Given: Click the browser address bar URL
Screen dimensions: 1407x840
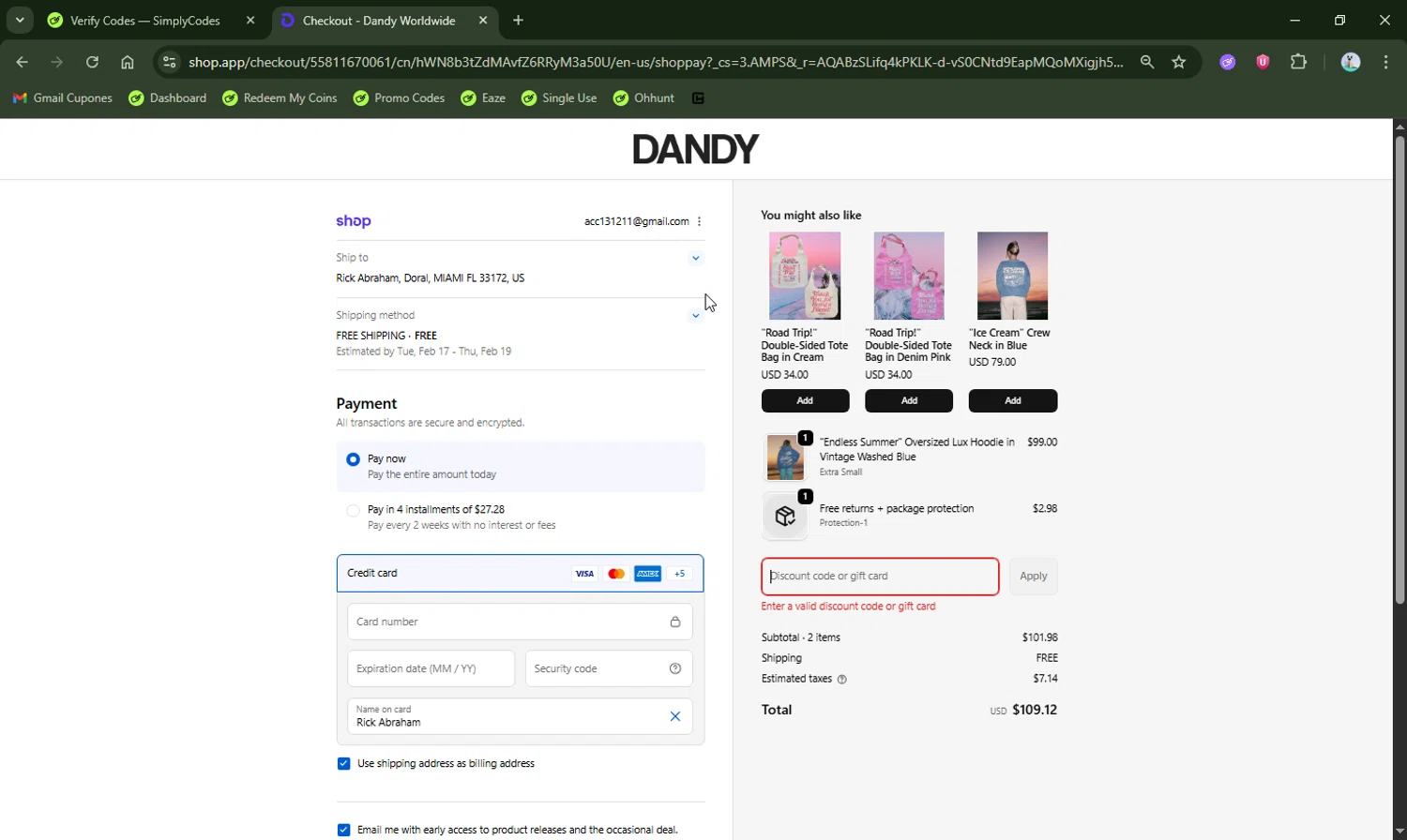Looking at the screenshot, I should (655, 62).
